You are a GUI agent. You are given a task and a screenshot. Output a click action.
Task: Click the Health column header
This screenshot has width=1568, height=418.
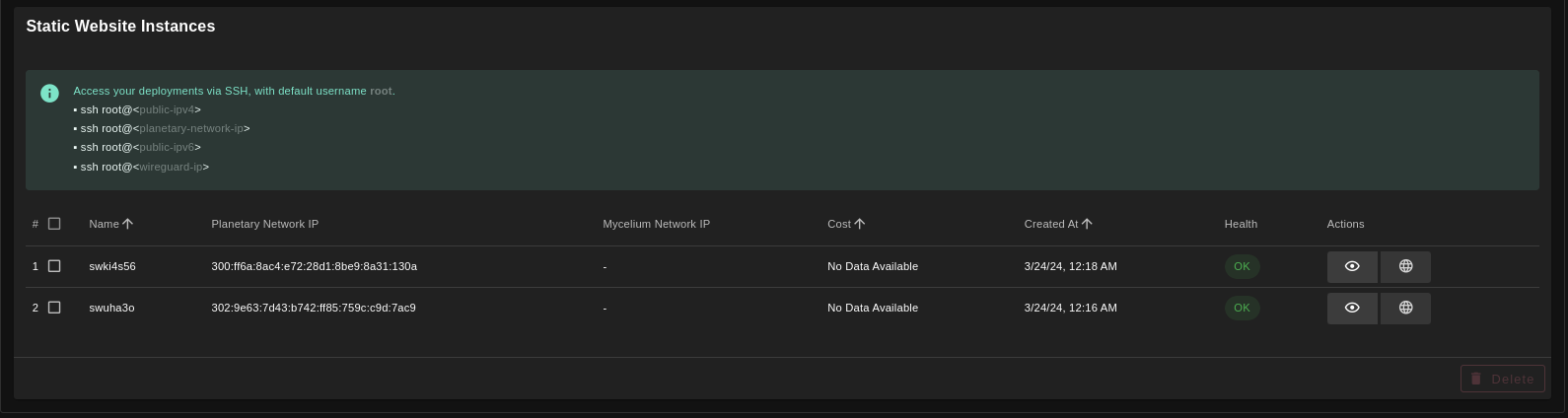[1241, 224]
